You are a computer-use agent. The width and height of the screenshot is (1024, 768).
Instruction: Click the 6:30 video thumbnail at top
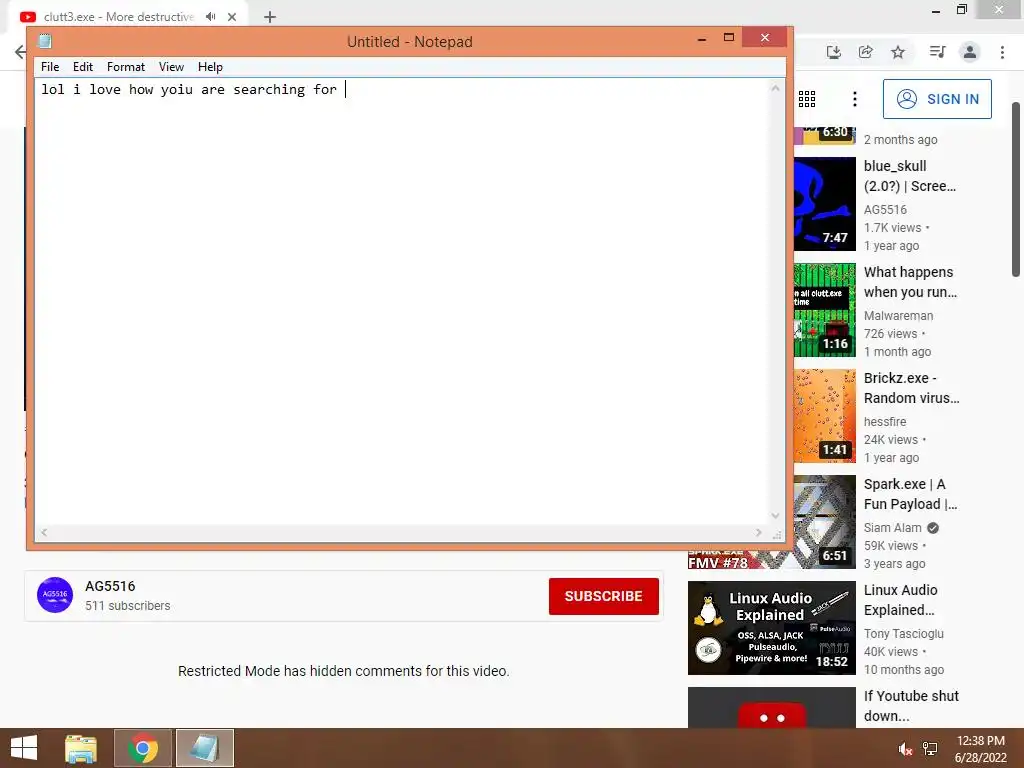point(825,136)
